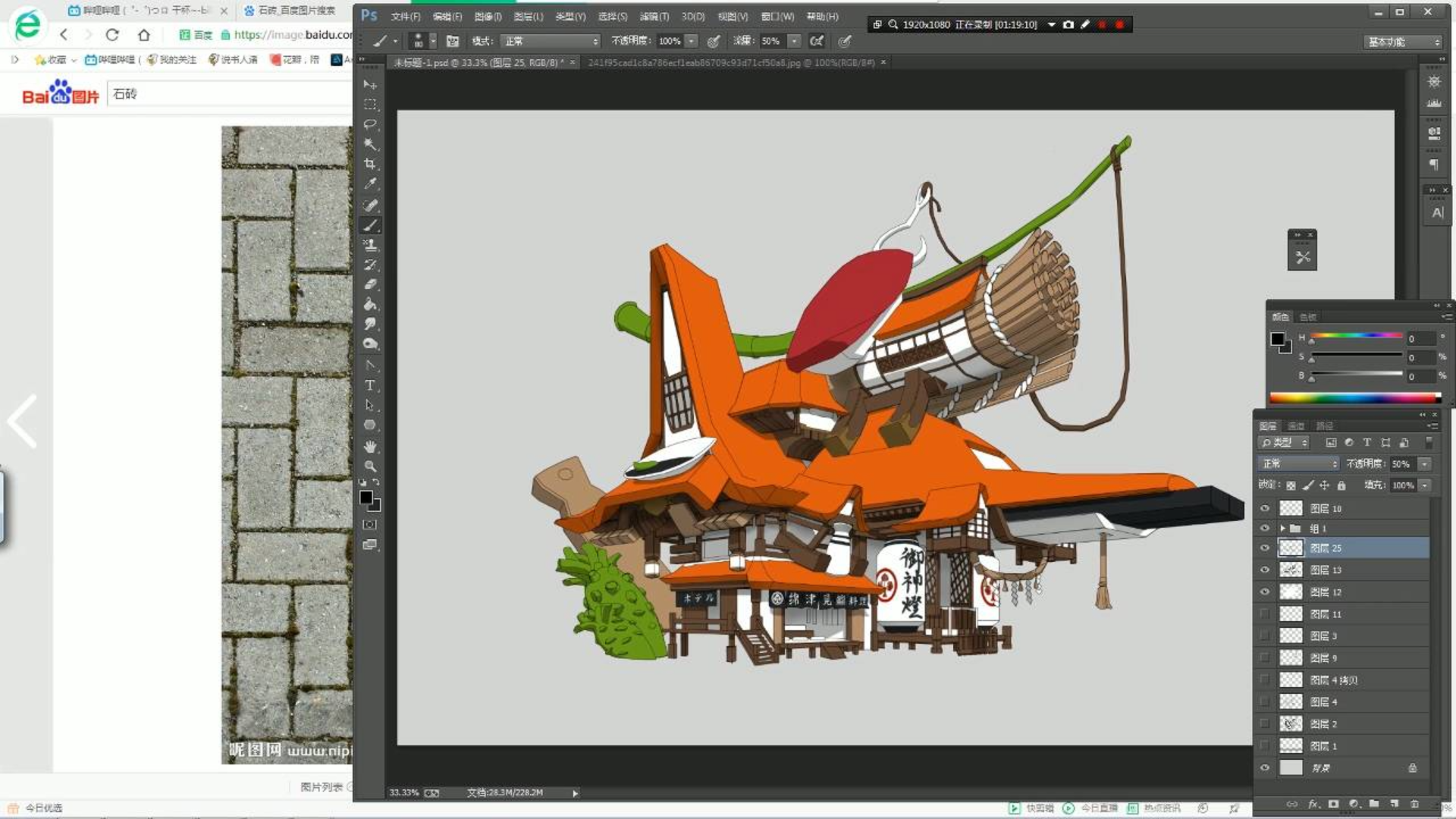Click the hue H slider
The image size is (1456, 819).
(1356, 336)
